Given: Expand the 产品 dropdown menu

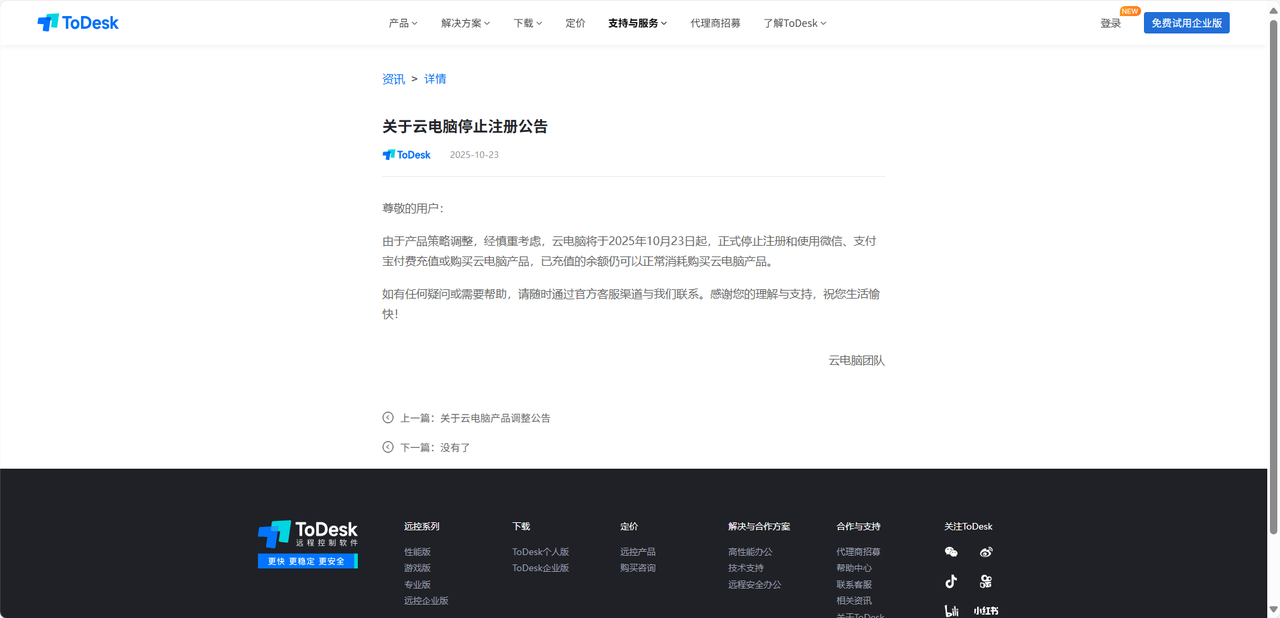Looking at the screenshot, I should (x=403, y=23).
